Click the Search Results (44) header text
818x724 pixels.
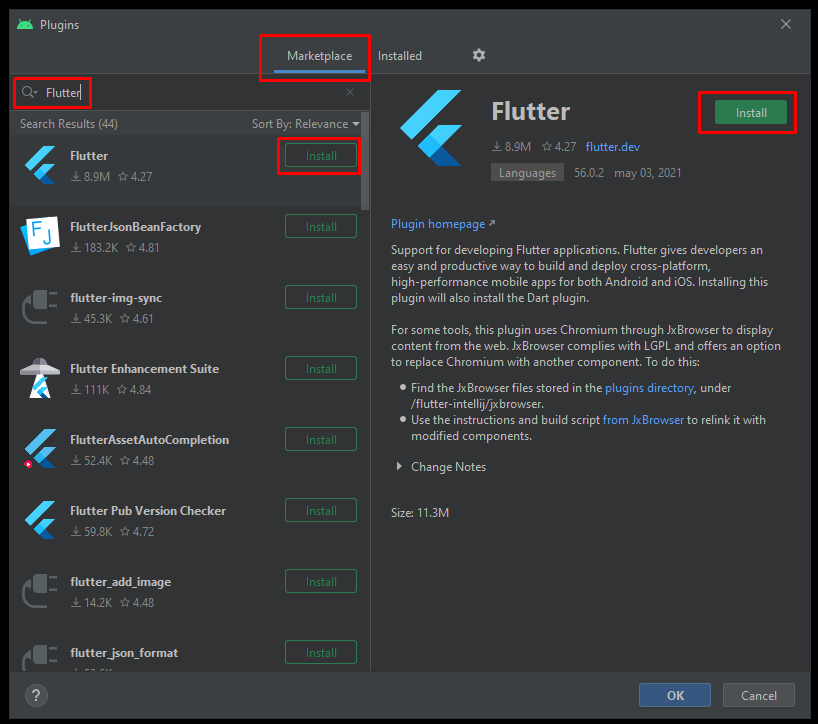(x=69, y=124)
